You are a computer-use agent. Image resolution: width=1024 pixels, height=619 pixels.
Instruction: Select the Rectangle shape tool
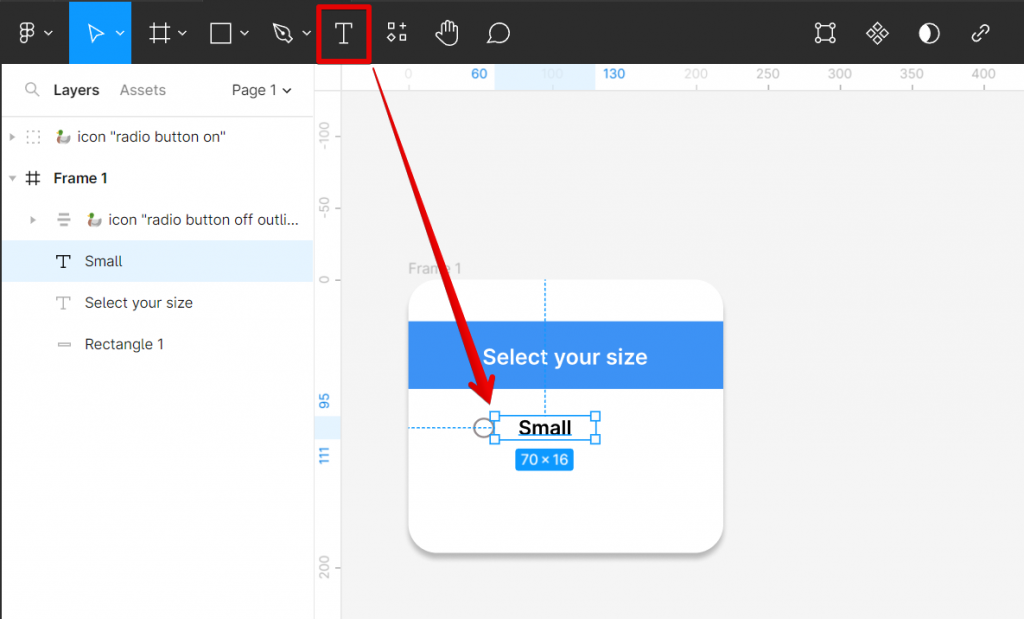point(219,33)
